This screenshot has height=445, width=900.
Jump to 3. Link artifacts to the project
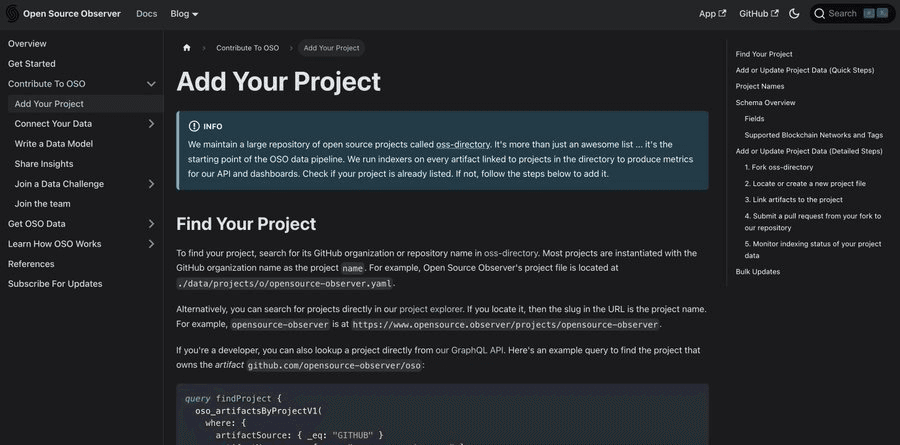click(x=794, y=200)
